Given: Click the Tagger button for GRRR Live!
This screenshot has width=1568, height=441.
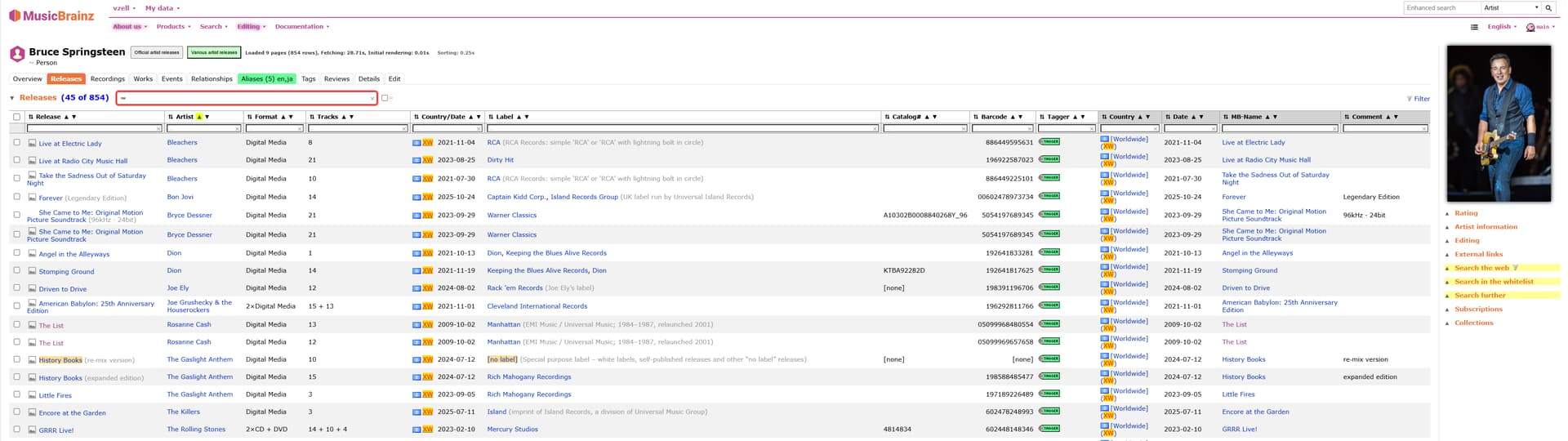Looking at the screenshot, I should 1049,428.
